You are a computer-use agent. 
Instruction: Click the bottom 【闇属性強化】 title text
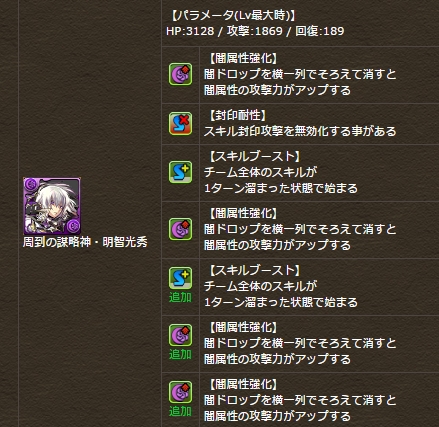point(243,384)
